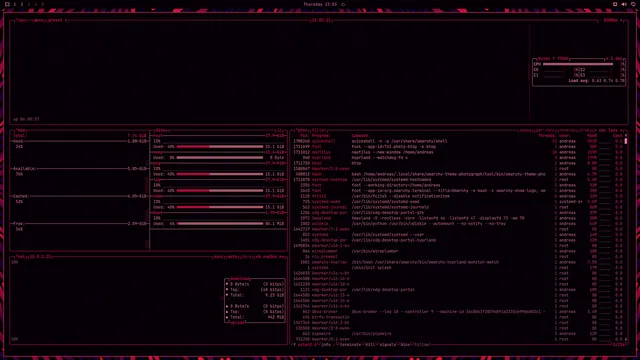Screen dimensions: 640x360
Task: Click kill in proc footer
Action: pos(370,345)
